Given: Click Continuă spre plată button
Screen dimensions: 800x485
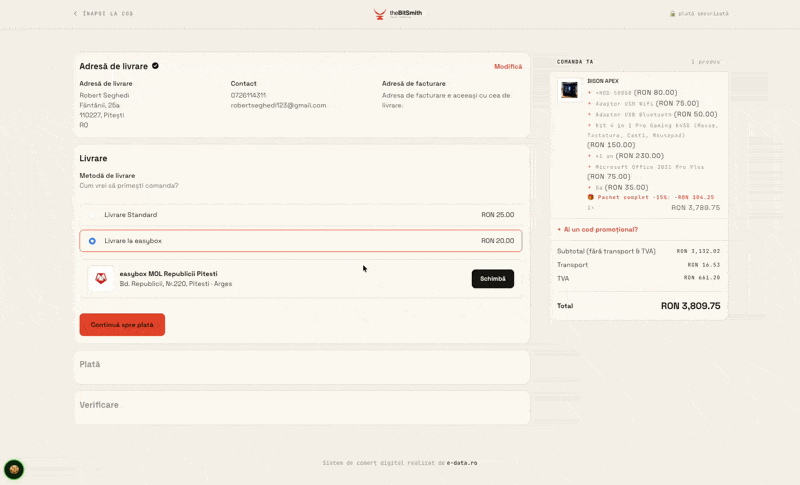Looking at the screenshot, I should pyautogui.click(x=122, y=324).
